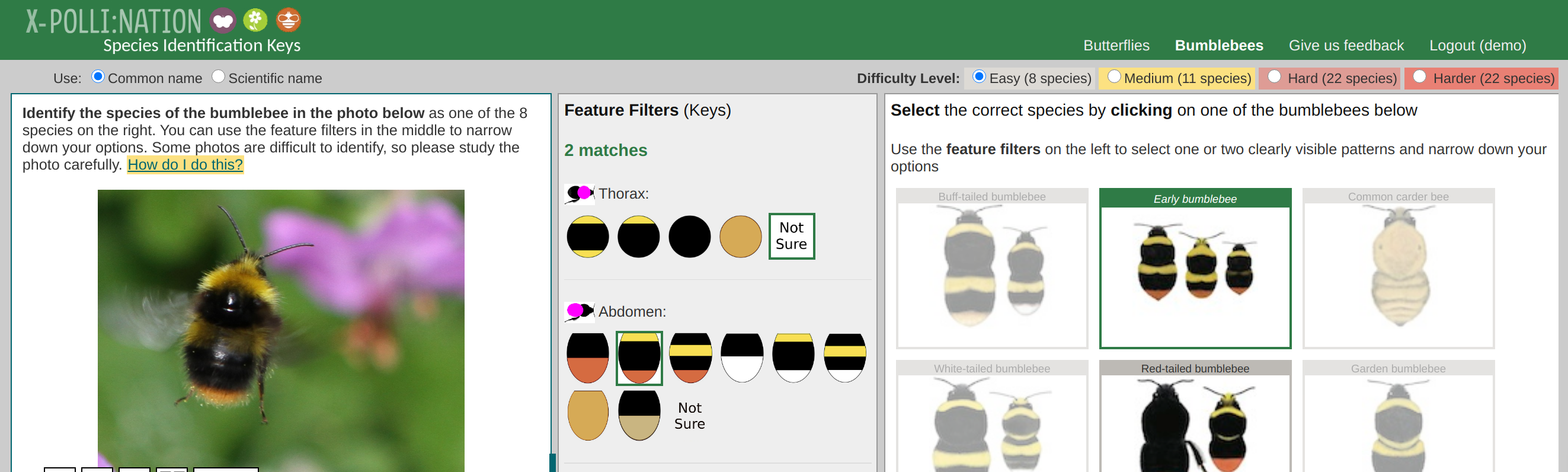This screenshot has height=472, width=1568.
Task: Select thorax pattern with single top yellow band
Action: coord(639,237)
